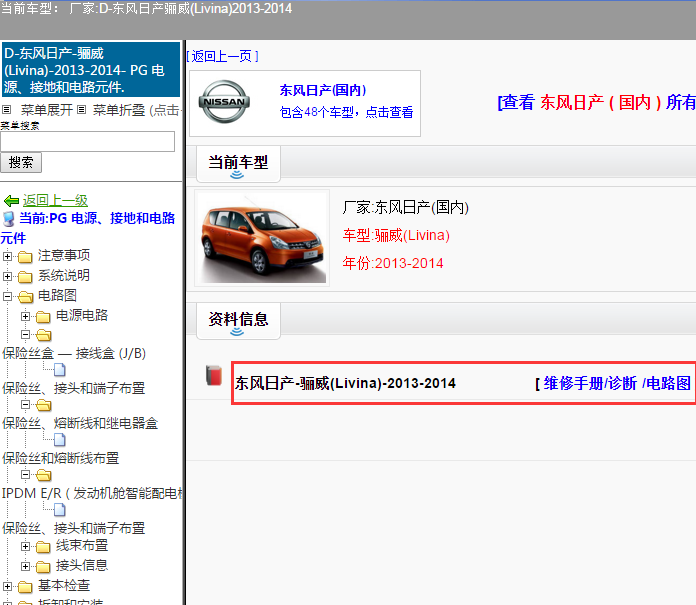
Task: Select 电路图 tree label
Action: (x=57, y=295)
